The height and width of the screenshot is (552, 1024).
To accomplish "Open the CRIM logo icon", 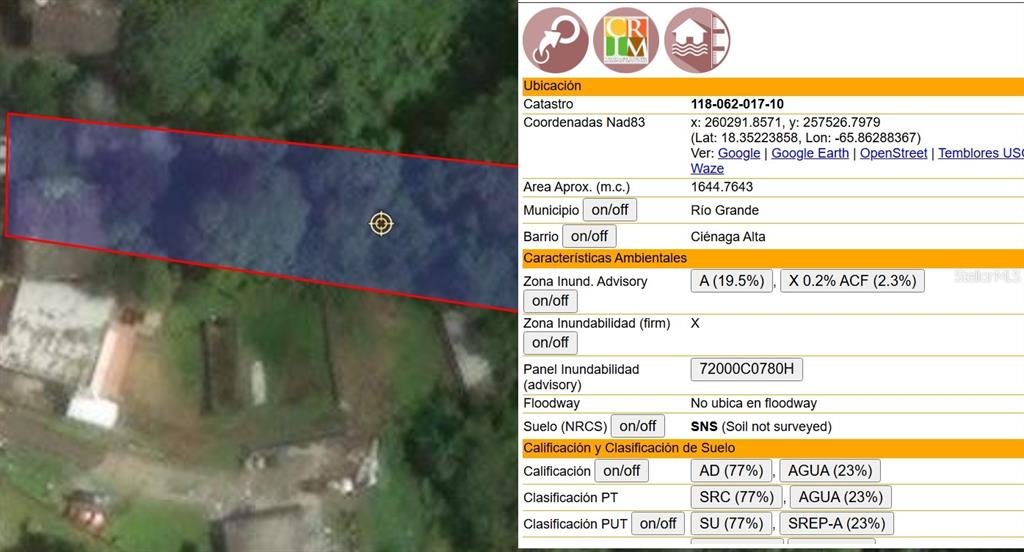I will [x=626, y=40].
